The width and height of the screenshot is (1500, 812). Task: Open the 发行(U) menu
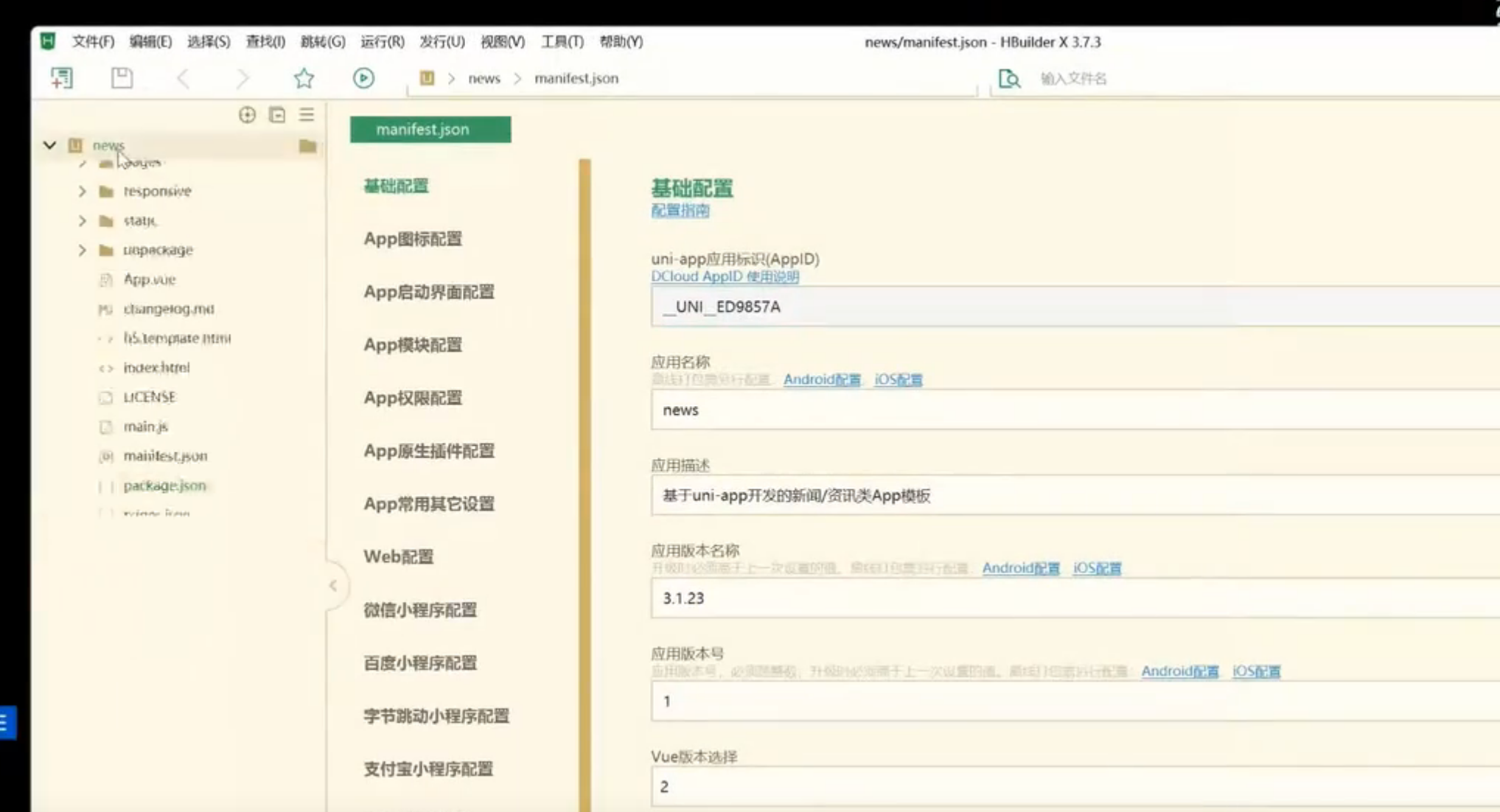point(442,42)
